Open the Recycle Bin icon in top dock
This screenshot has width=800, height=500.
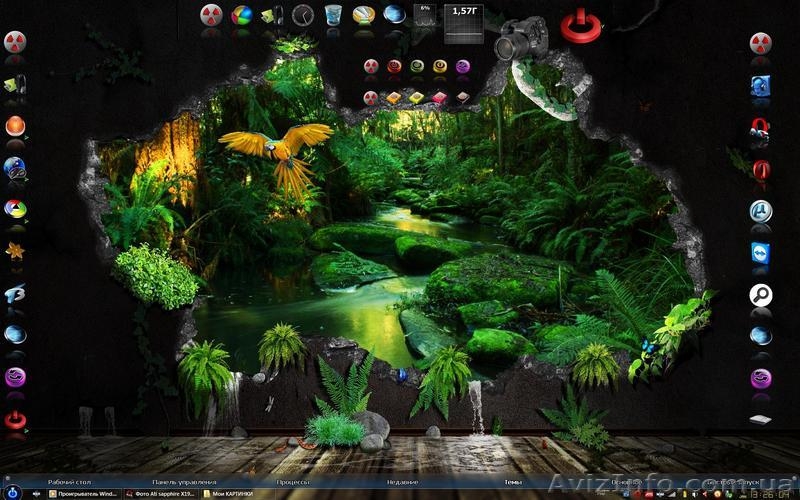pyautogui.click(x=333, y=14)
